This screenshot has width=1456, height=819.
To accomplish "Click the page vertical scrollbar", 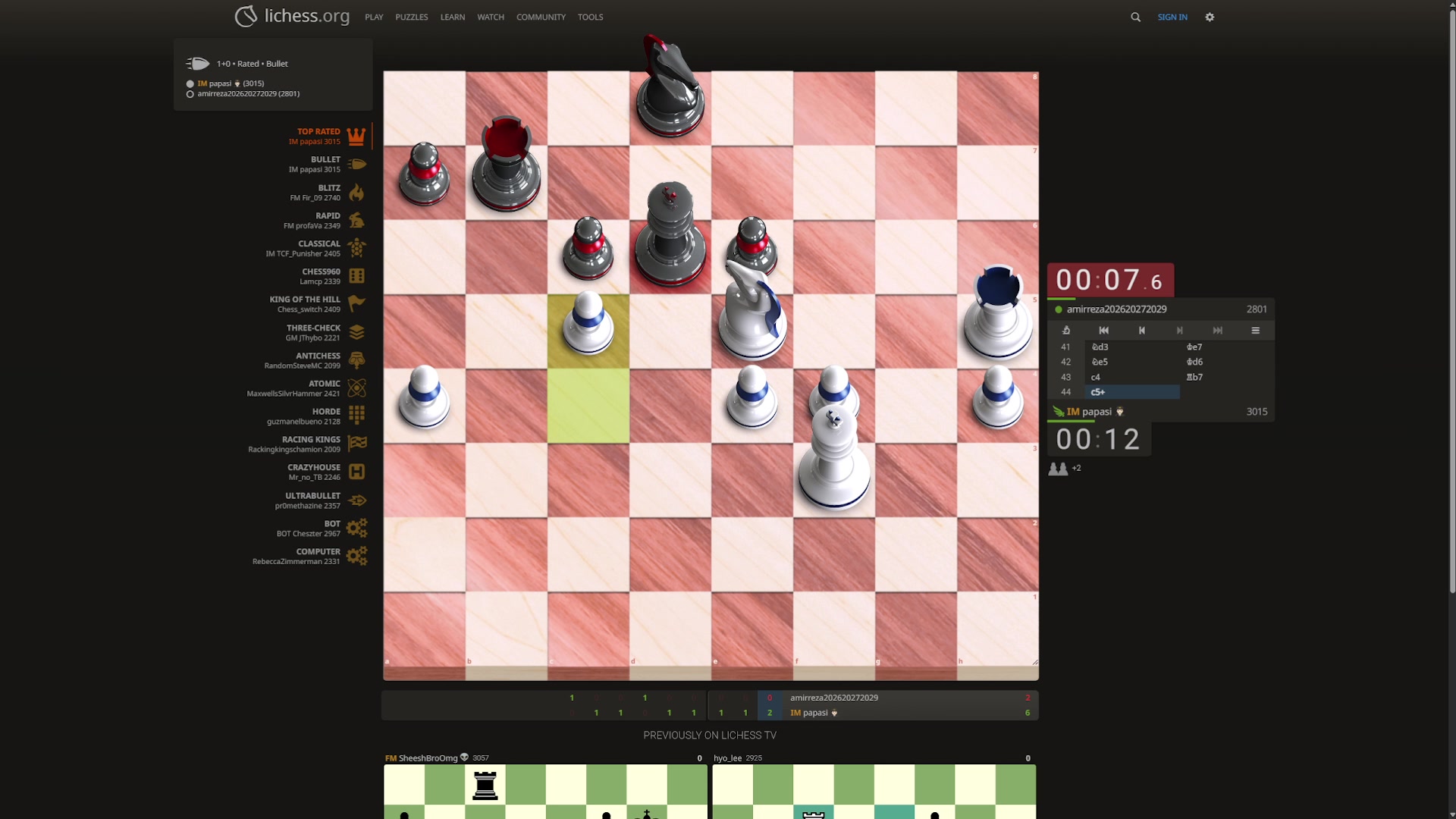I will pyautogui.click(x=1451, y=303).
